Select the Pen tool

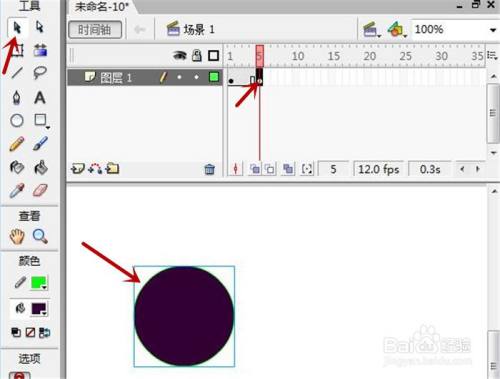coord(17,98)
